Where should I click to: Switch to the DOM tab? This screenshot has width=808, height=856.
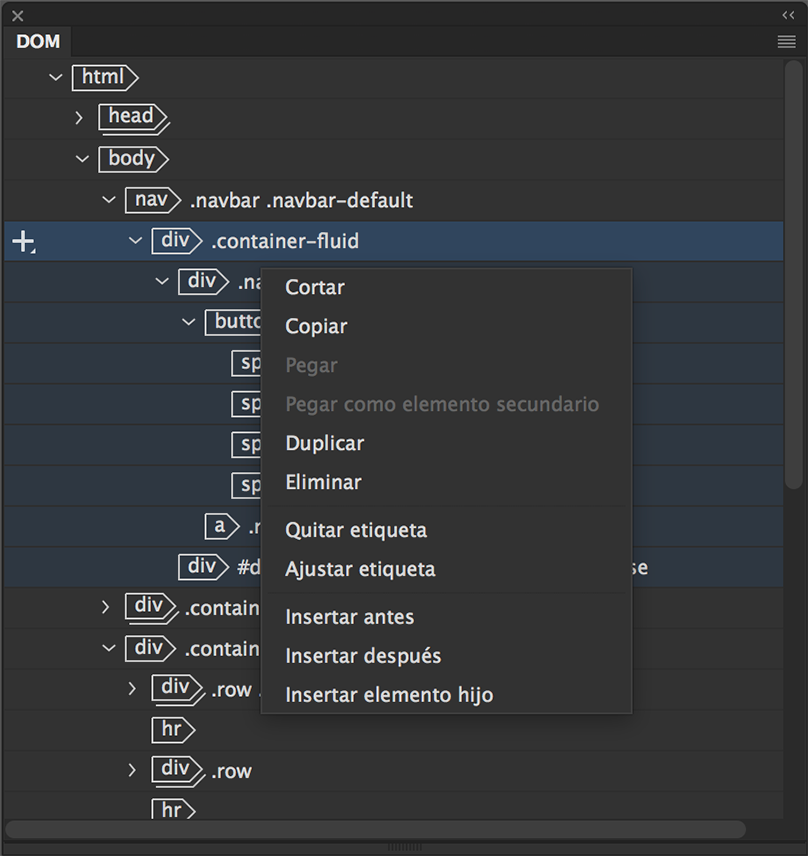pyautogui.click(x=38, y=41)
